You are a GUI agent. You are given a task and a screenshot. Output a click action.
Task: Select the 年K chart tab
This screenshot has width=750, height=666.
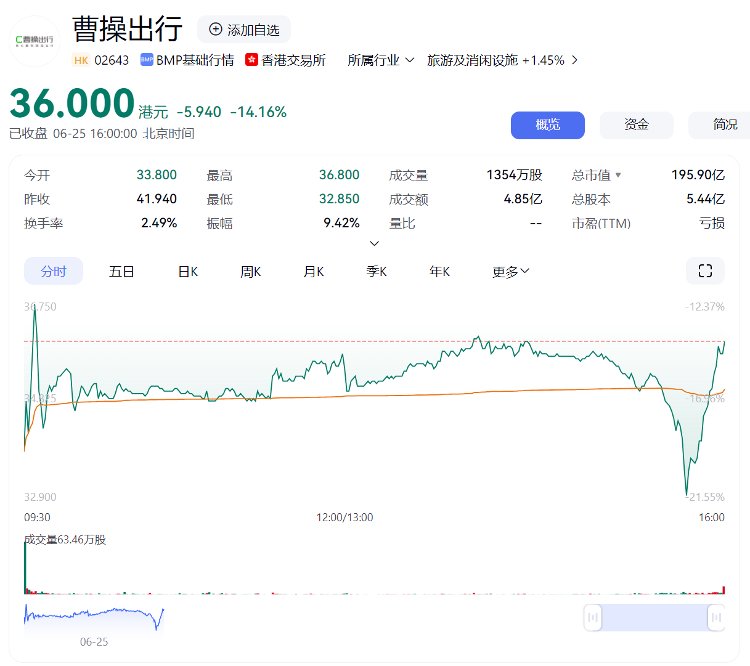[440, 272]
